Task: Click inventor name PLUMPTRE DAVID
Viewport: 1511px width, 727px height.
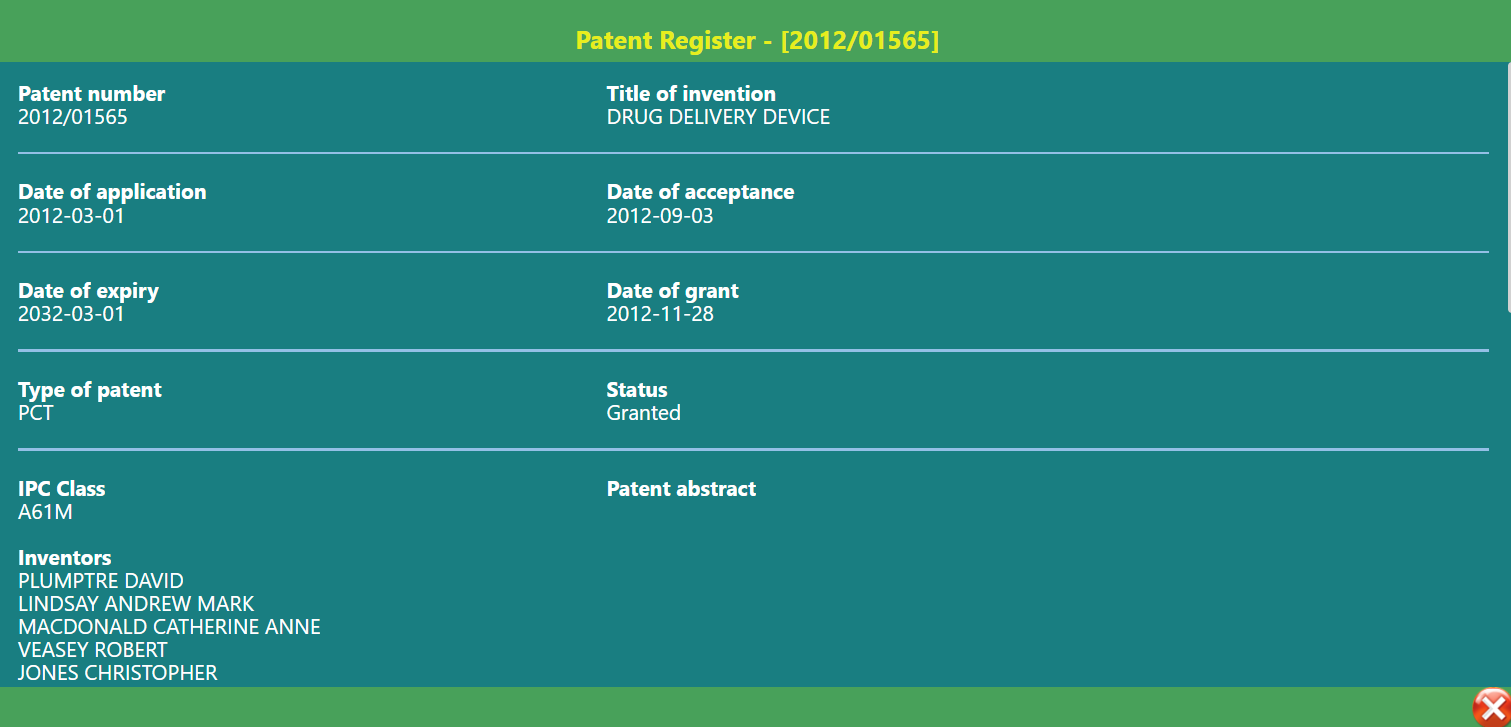Action: click(101, 580)
